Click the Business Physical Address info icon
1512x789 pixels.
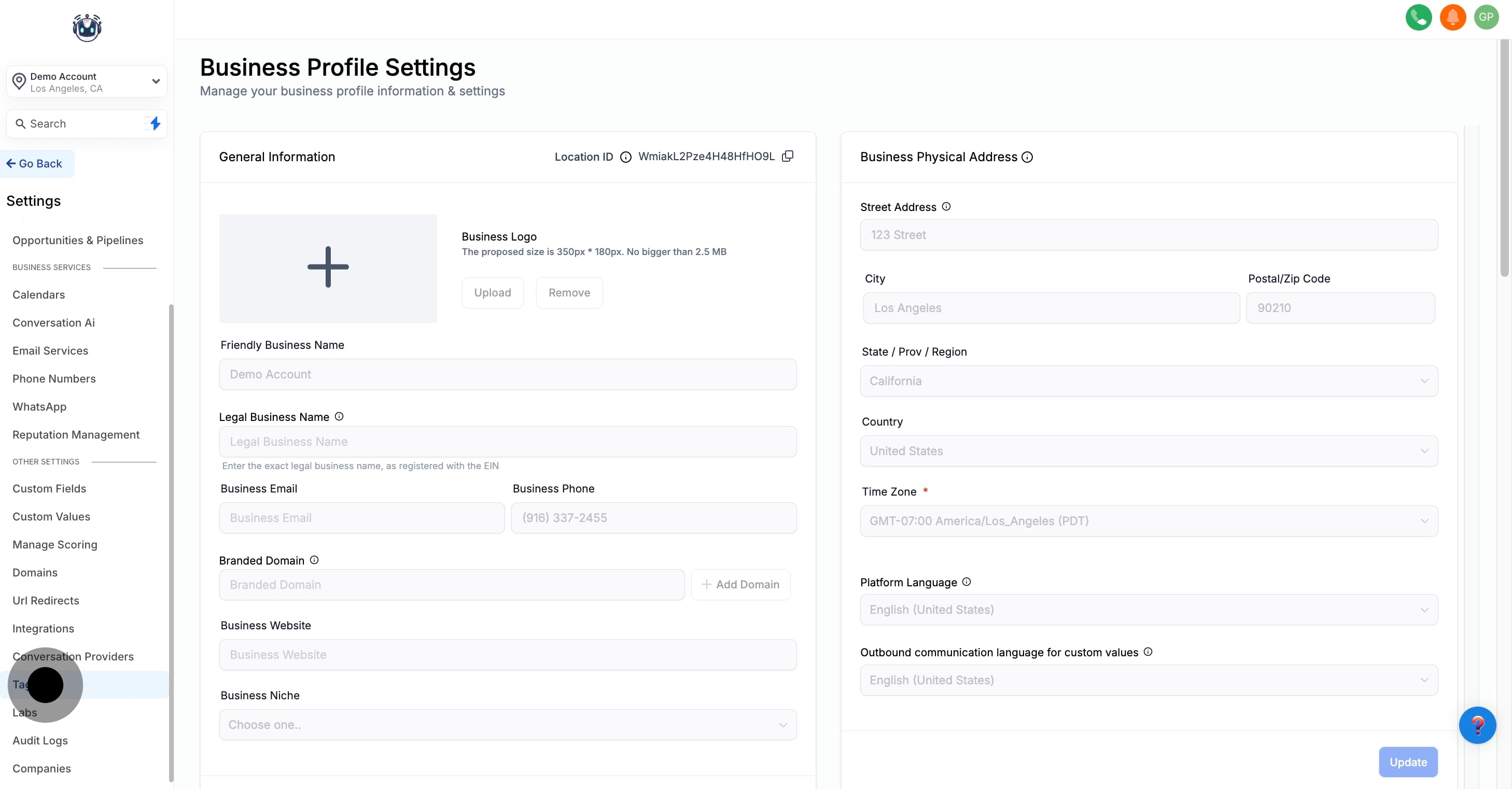[x=1027, y=157]
